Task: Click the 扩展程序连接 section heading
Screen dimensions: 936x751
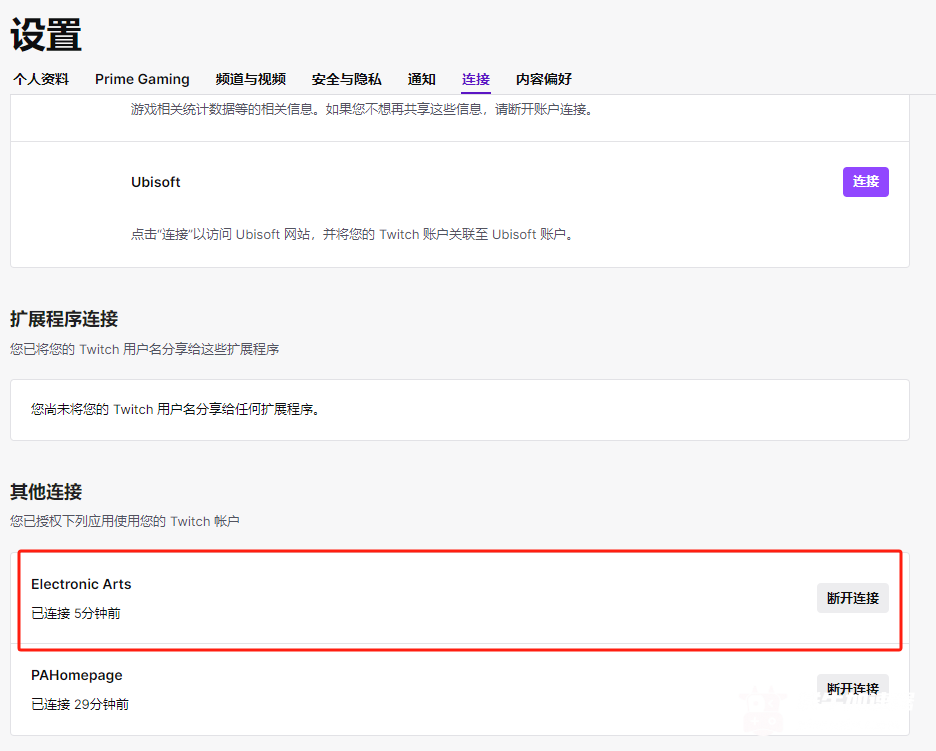Action: pyautogui.click(x=64, y=319)
